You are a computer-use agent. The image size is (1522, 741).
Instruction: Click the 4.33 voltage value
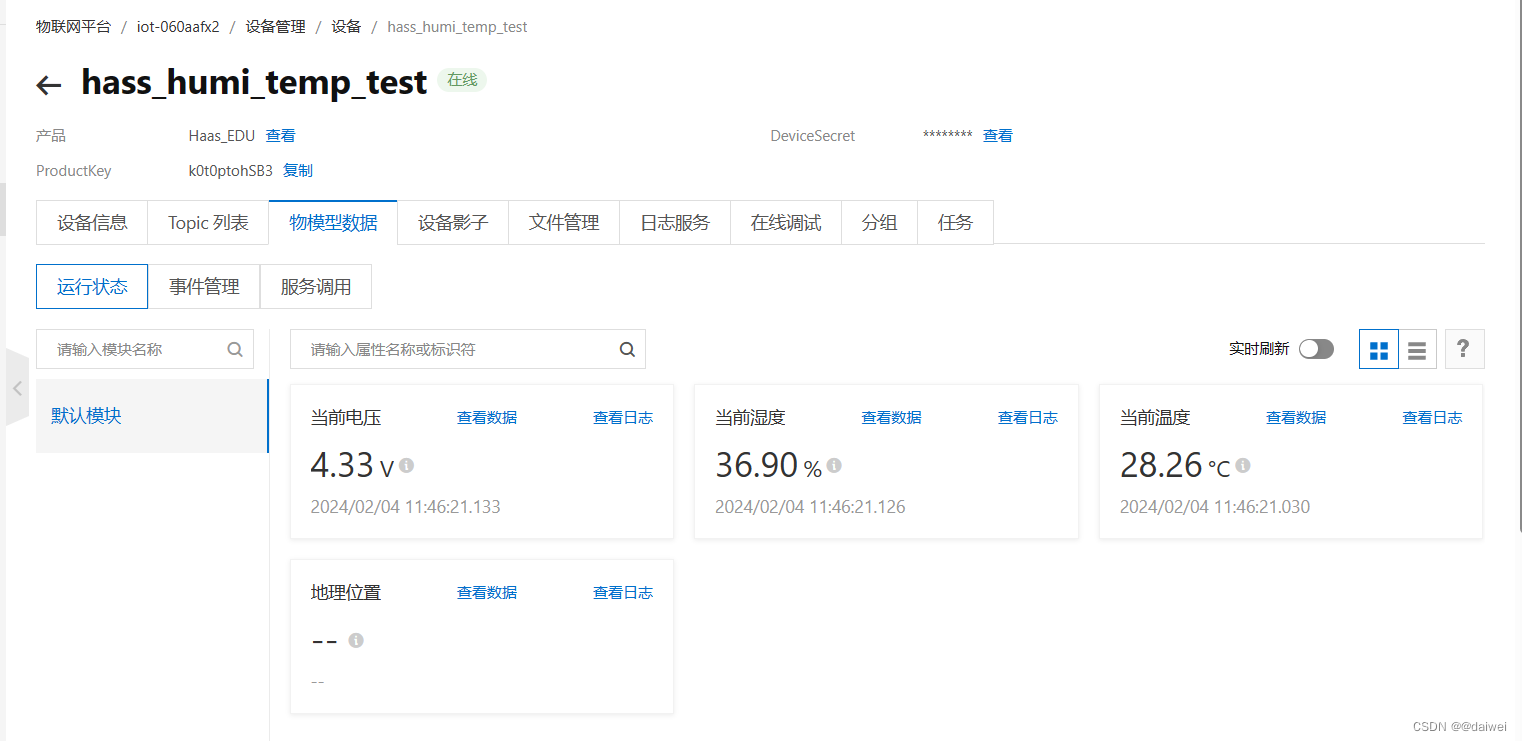click(342, 465)
